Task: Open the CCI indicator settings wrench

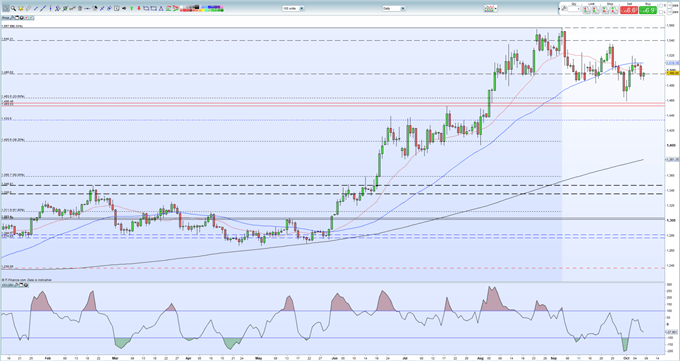Action: coord(16,285)
